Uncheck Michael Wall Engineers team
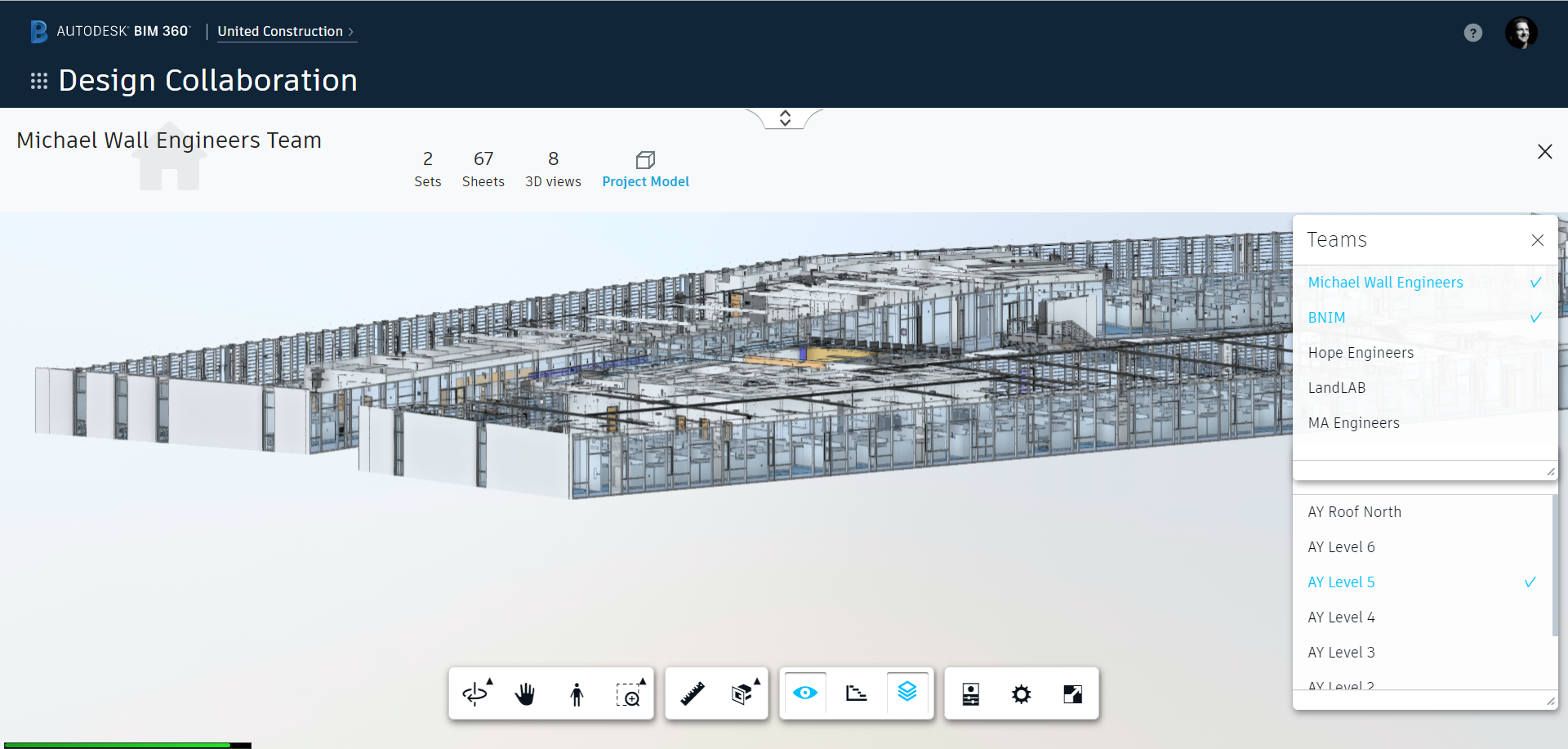Image resolution: width=1568 pixels, height=749 pixels. [1425, 283]
